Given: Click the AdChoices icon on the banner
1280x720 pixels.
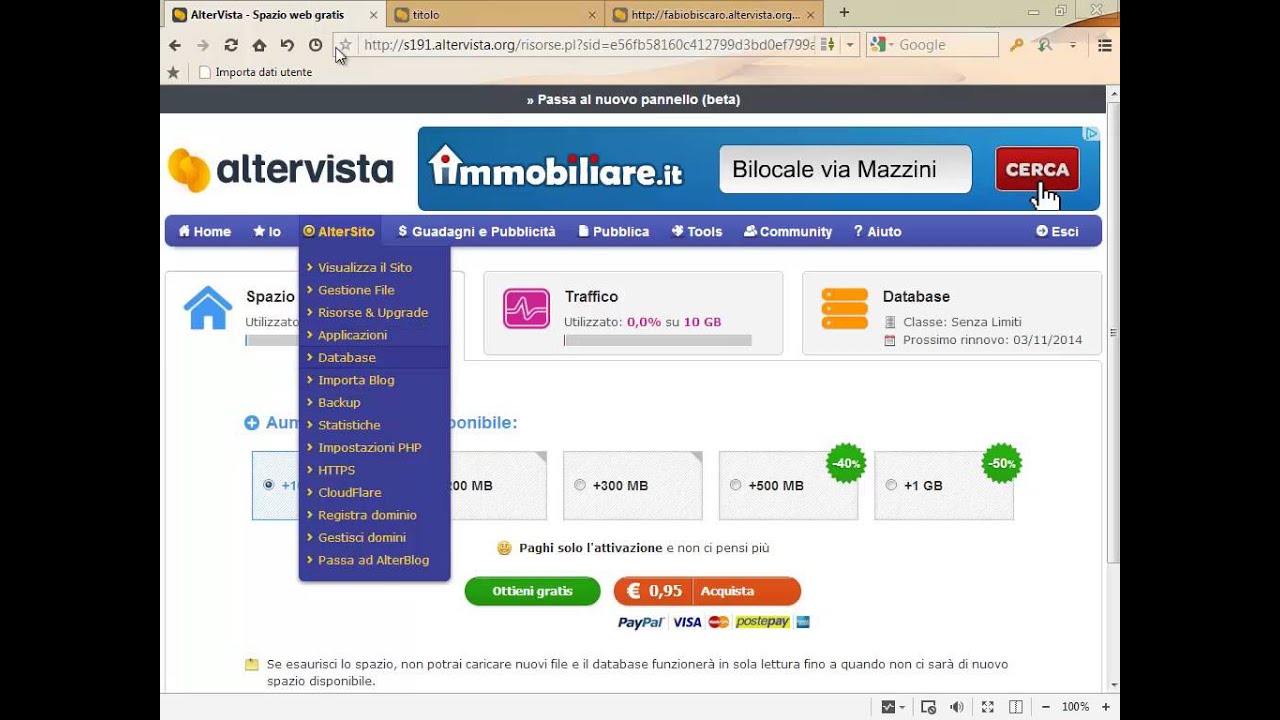Looking at the screenshot, I should pos(1091,134).
